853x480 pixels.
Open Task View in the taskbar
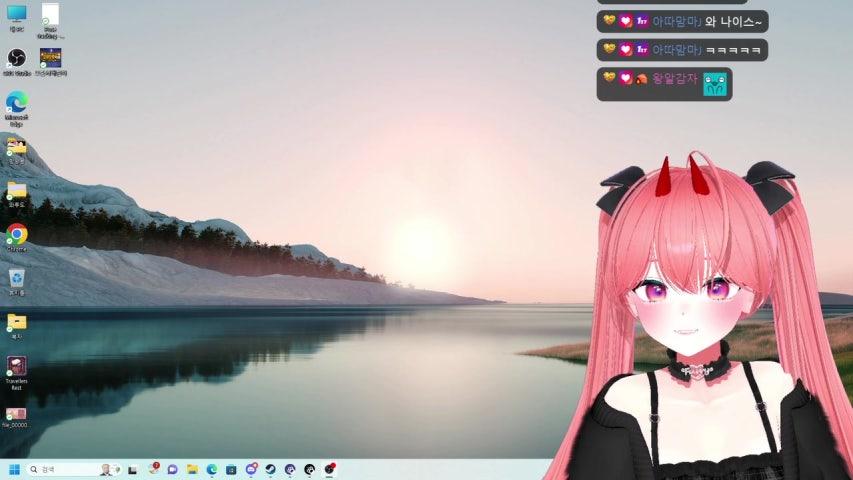coord(132,470)
